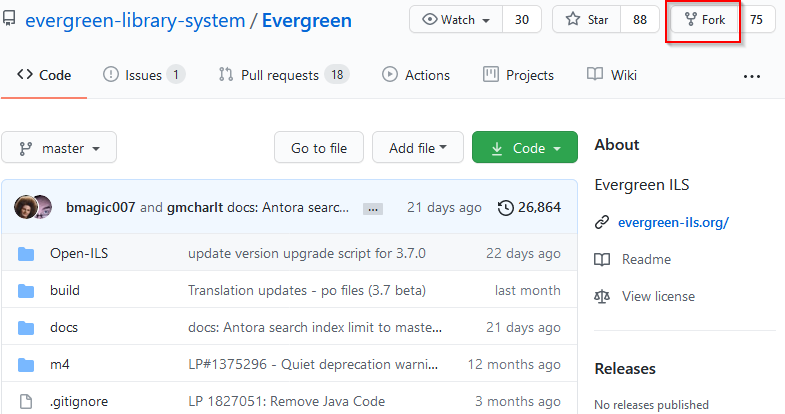Click the commit history clock icon
This screenshot has width=785, height=414.
click(506, 208)
